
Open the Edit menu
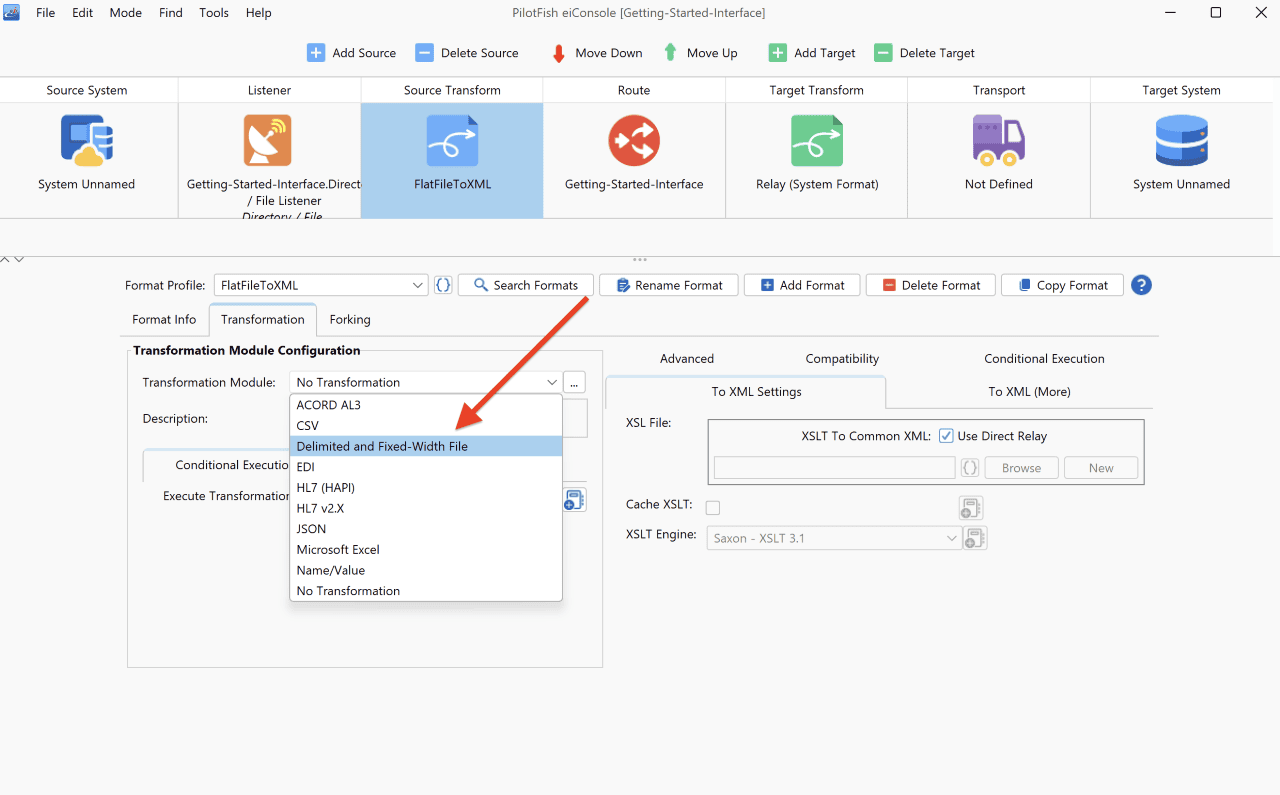click(83, 13)
